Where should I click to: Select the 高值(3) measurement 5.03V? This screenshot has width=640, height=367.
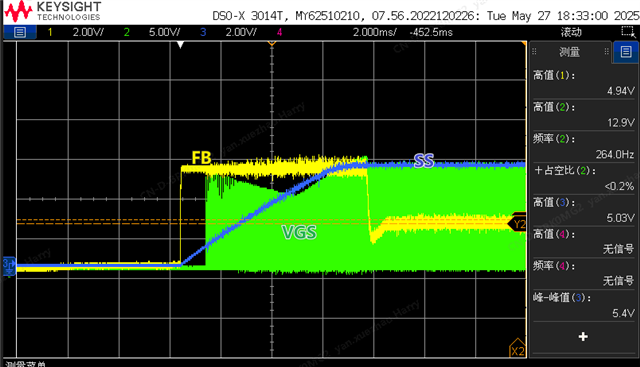pos(584,210)
